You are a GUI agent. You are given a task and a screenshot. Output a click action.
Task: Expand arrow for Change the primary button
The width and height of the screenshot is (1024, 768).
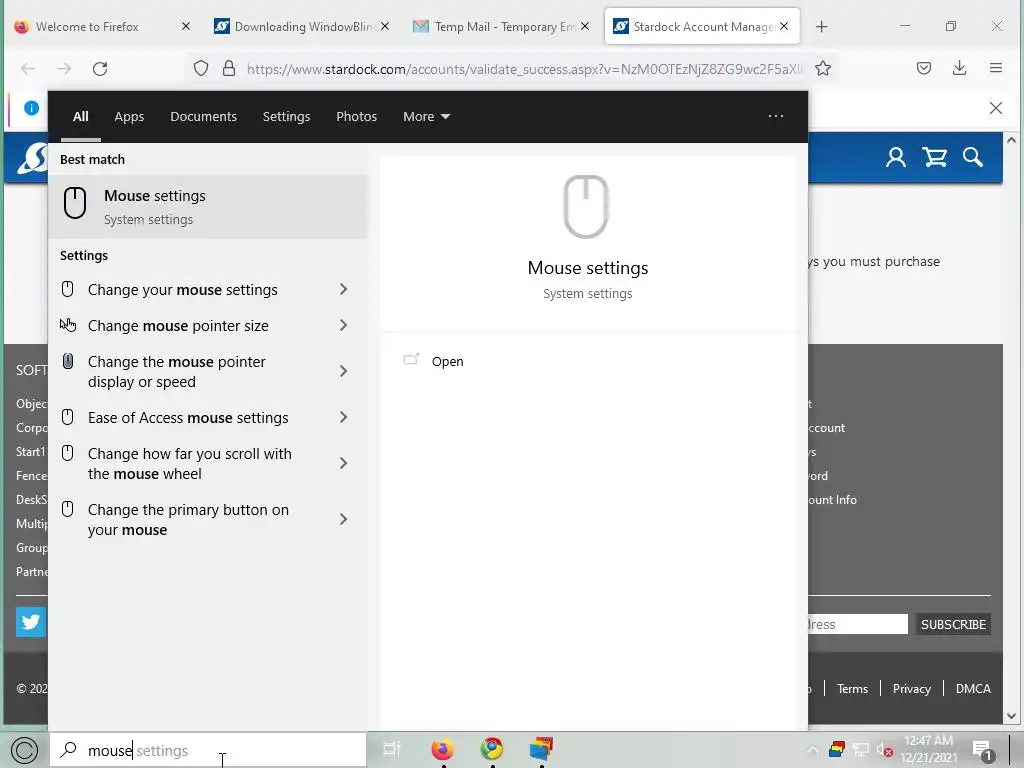343,519
